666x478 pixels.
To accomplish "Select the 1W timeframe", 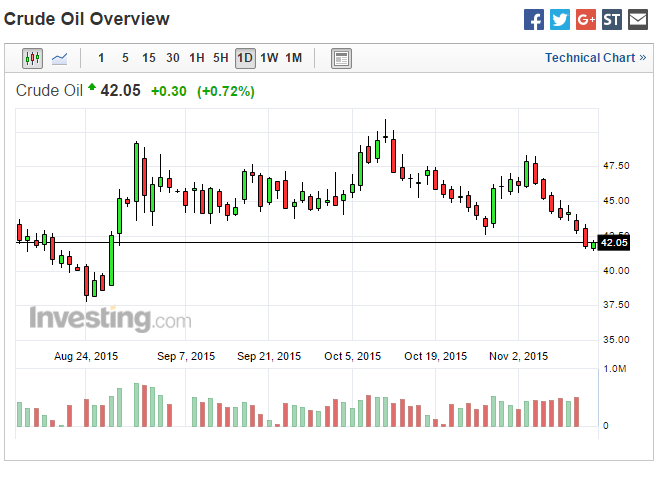I will (x=269, y=58).
